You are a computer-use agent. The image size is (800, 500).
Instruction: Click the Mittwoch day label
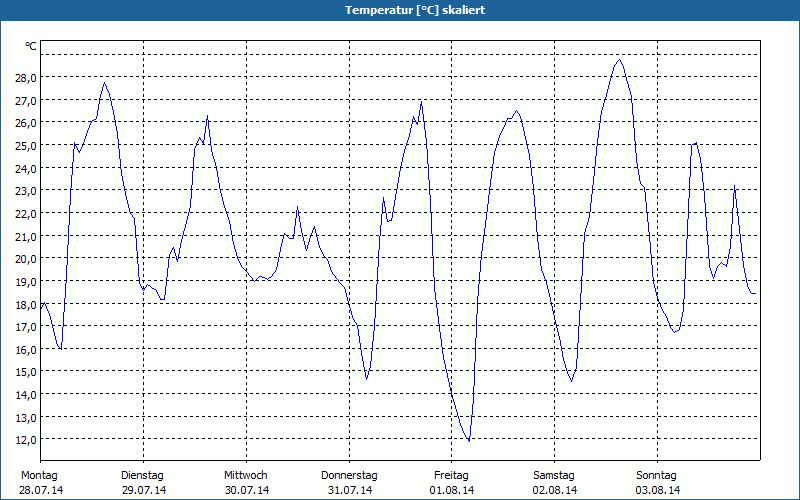tap(245, 476)
